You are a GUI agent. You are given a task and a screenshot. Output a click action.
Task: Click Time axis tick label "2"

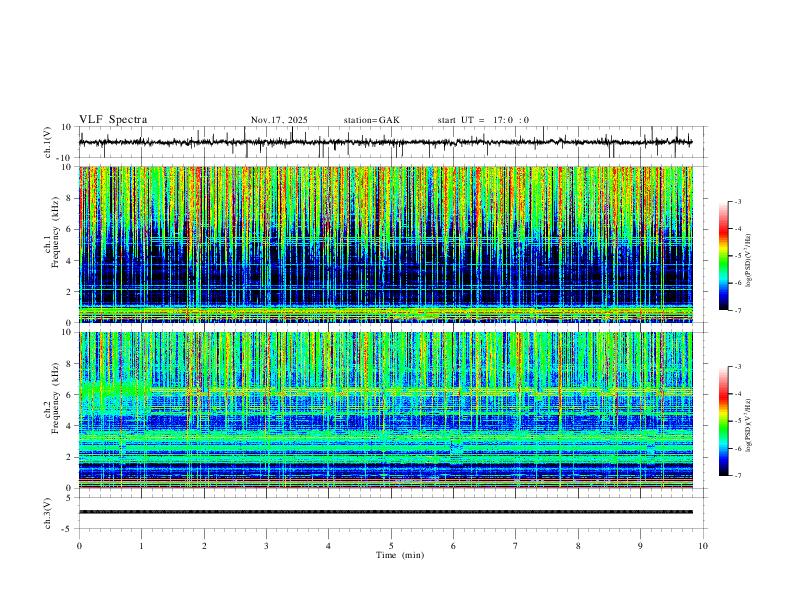pyautogui.click(x=204, y=546)
